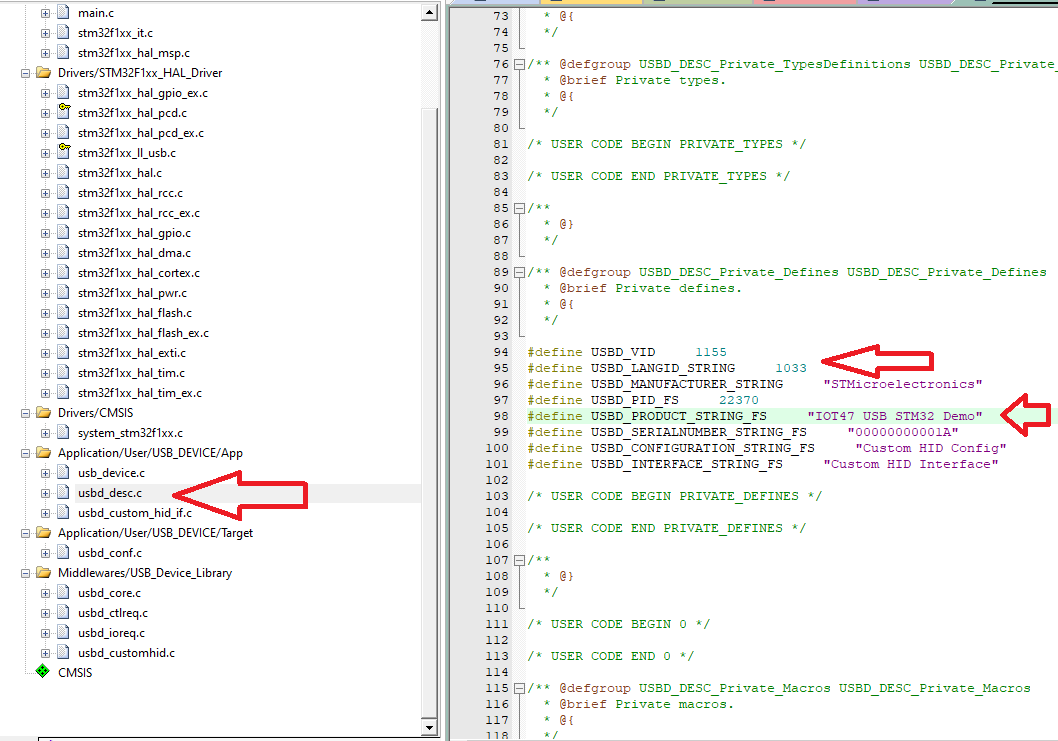The height and width of the screenshot is (741, 1058).
Task: Collapse the Application/User/USB_DEVICE/Target group
Action: tap(25, 533)
